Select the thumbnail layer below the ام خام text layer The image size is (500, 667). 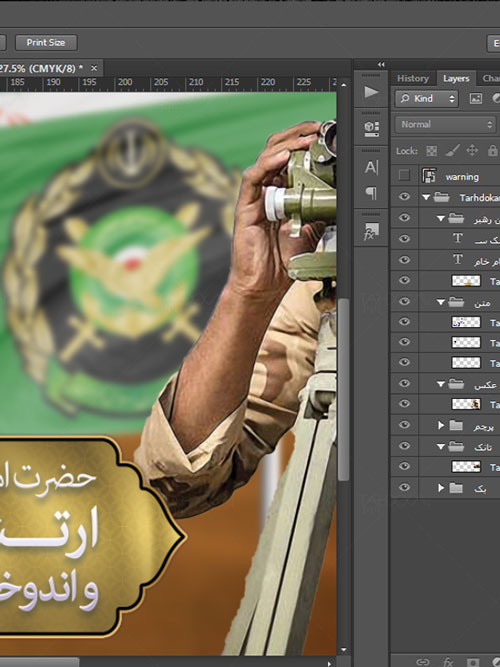point(466,280)
